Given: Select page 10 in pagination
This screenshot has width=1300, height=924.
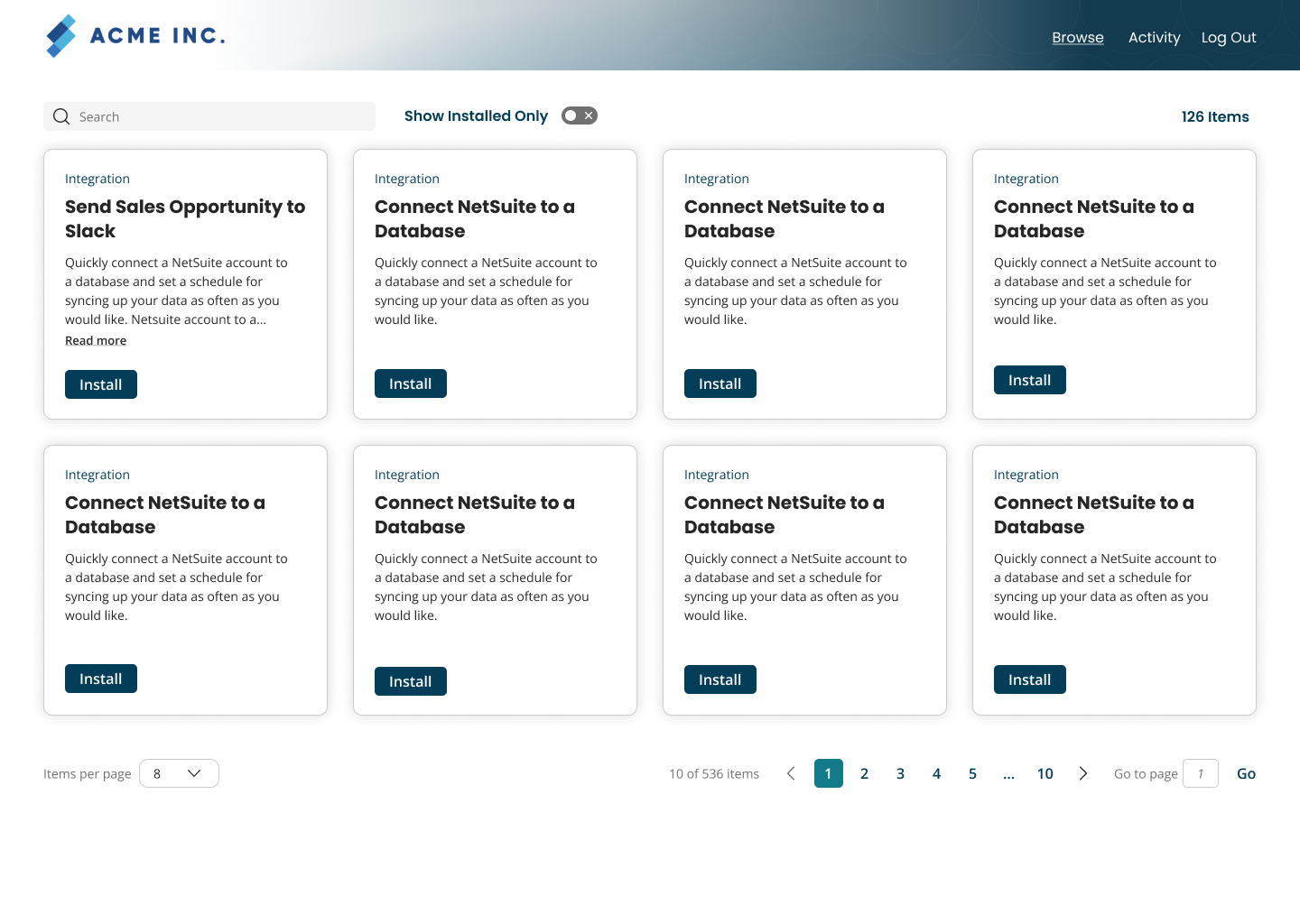Looking at the screenshot, I should [x=1045, y=773].
